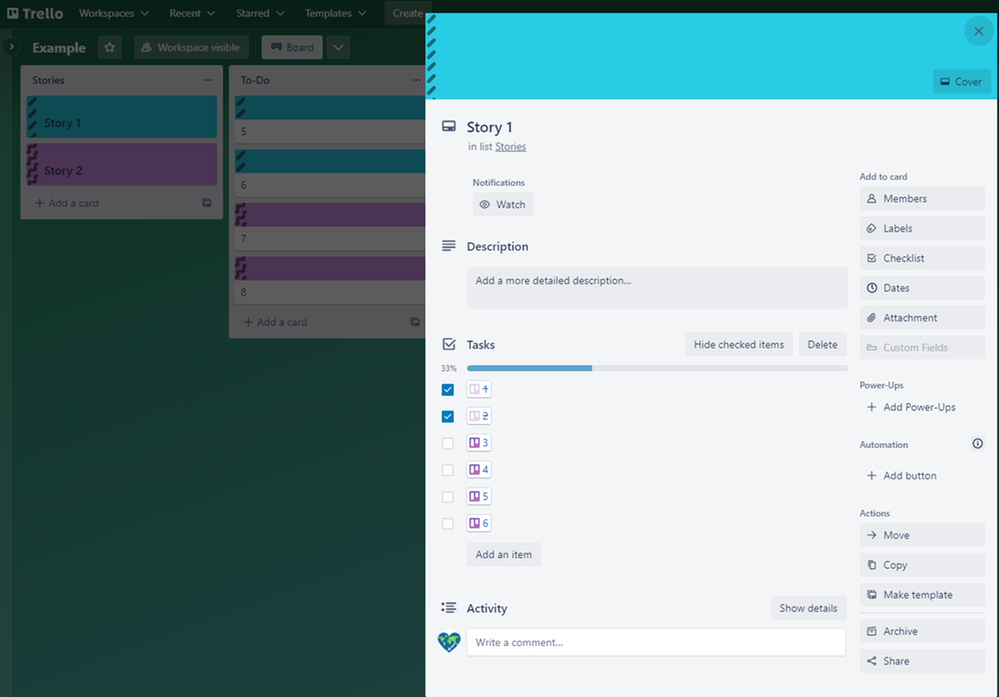
Task: Click the Activity section icon
Action: point(449,608)
